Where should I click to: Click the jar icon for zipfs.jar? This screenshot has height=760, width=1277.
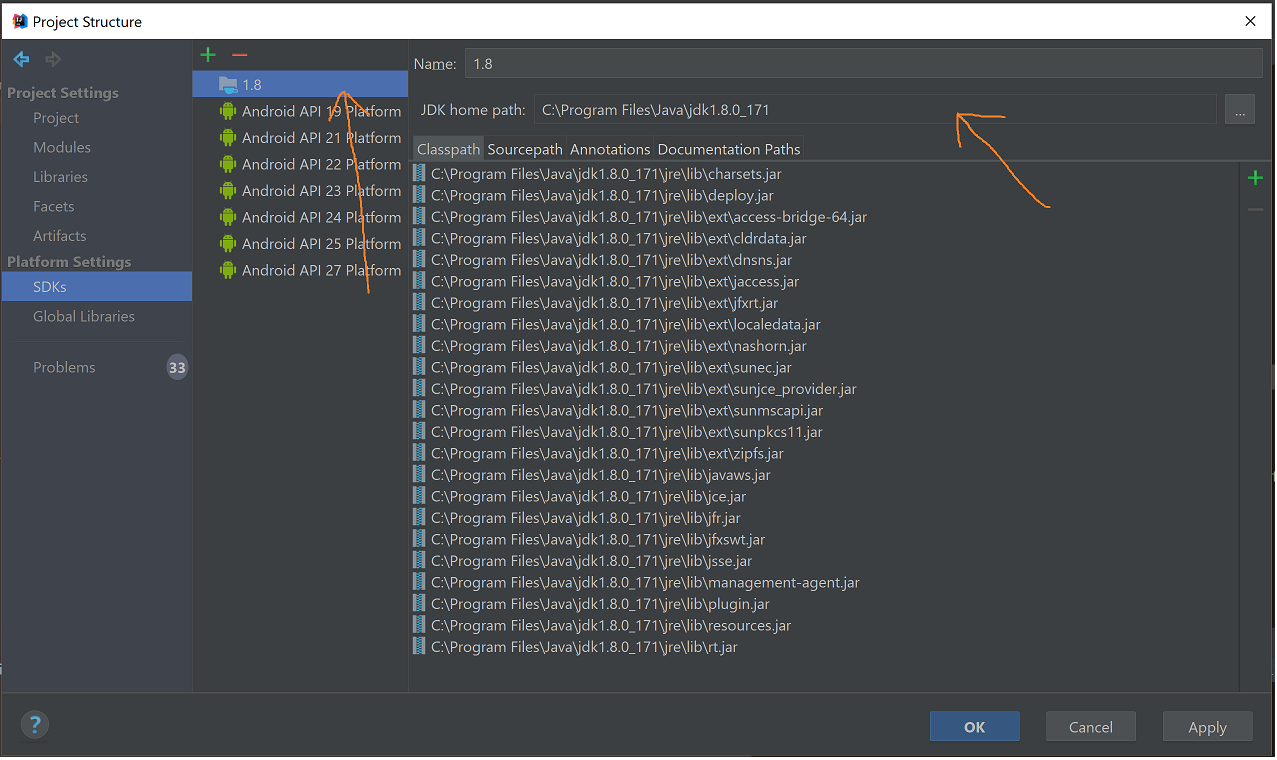[x=419, y=454]
